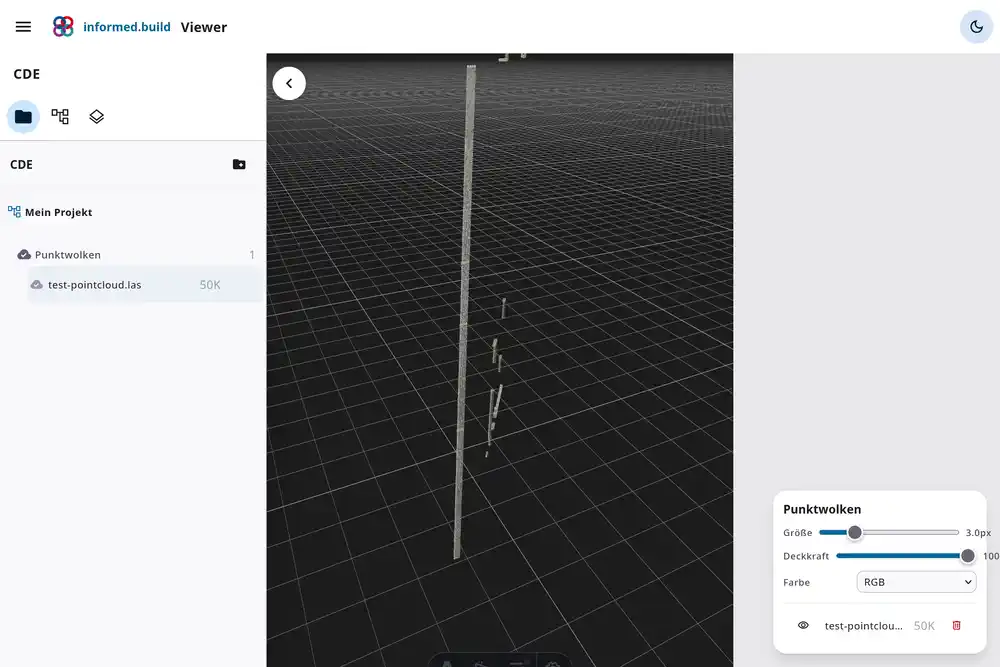Click the add new folder icon
Viewport: 1000px width, 667px height.
(x=239, y=165)
